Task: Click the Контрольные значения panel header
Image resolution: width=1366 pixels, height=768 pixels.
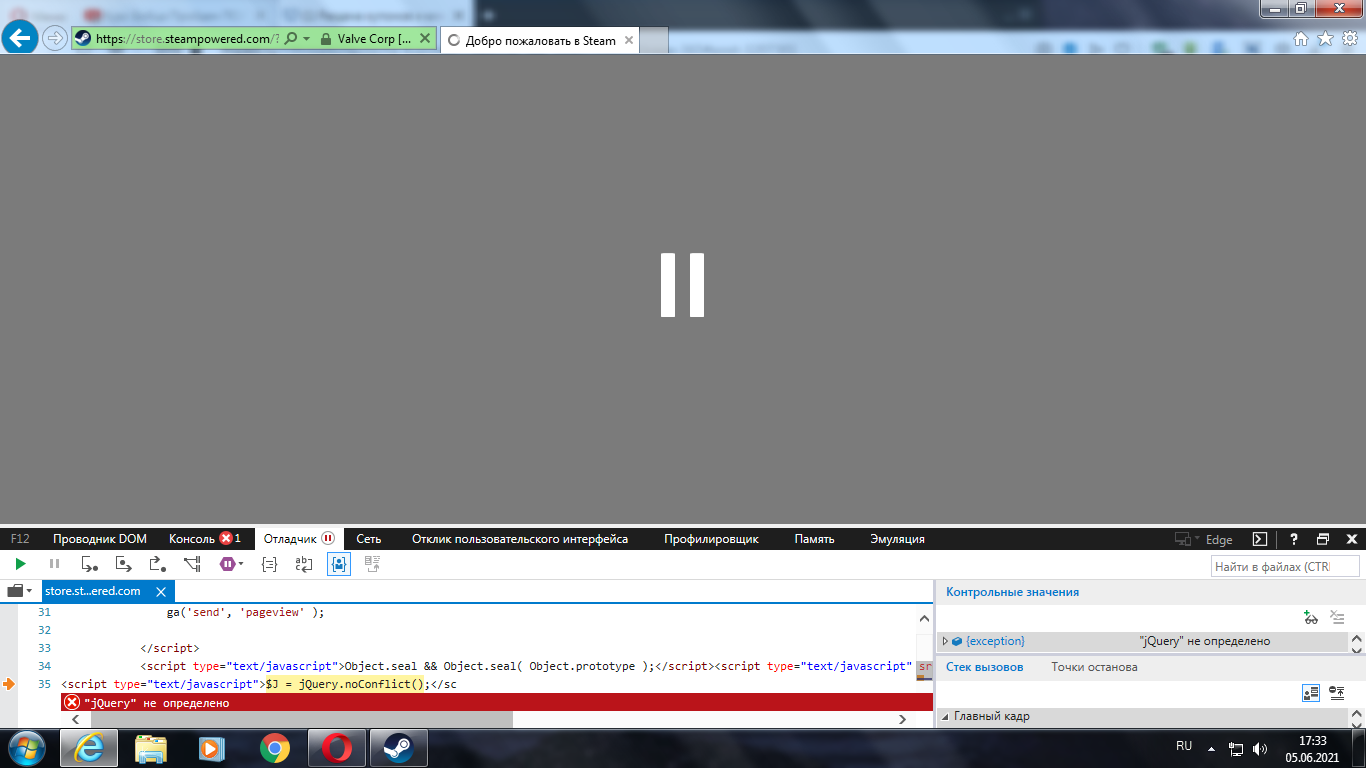Action: coord(1013,592)
